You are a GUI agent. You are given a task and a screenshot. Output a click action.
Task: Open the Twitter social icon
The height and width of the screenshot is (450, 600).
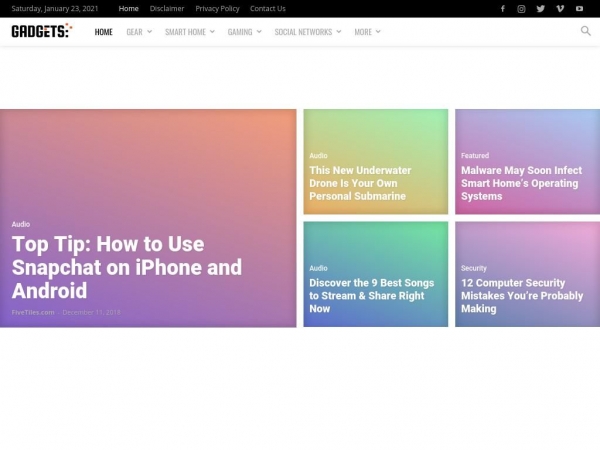(x=540, y=9)
